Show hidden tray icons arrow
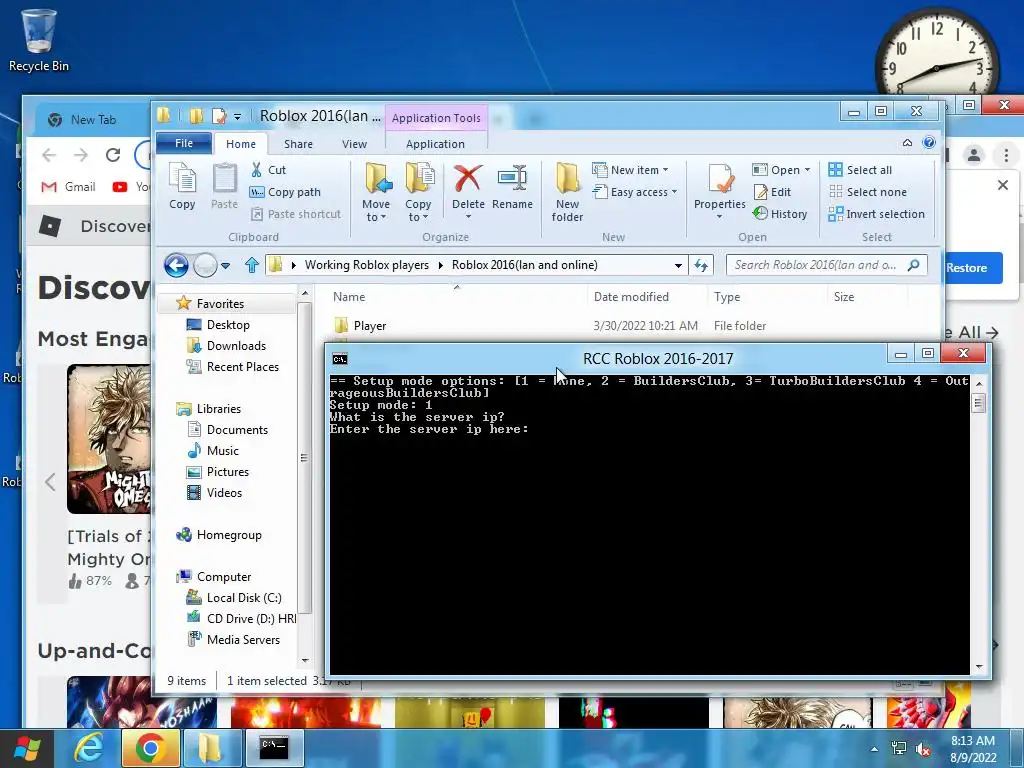Image resolution: width=1024 pixels, height=768 pixels. [x=874, y=749]
